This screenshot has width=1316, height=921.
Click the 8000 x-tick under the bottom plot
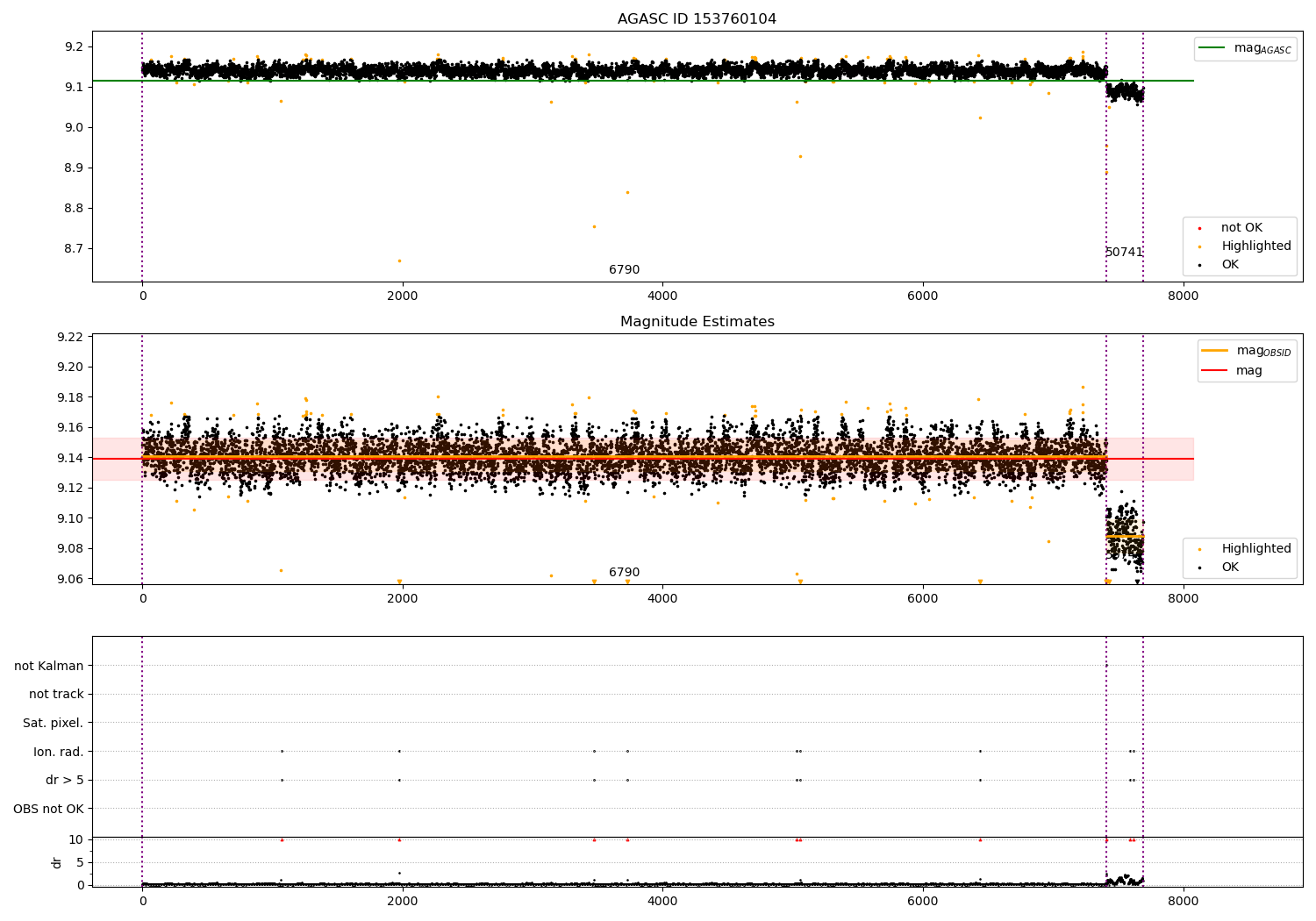pos(1183,902)
